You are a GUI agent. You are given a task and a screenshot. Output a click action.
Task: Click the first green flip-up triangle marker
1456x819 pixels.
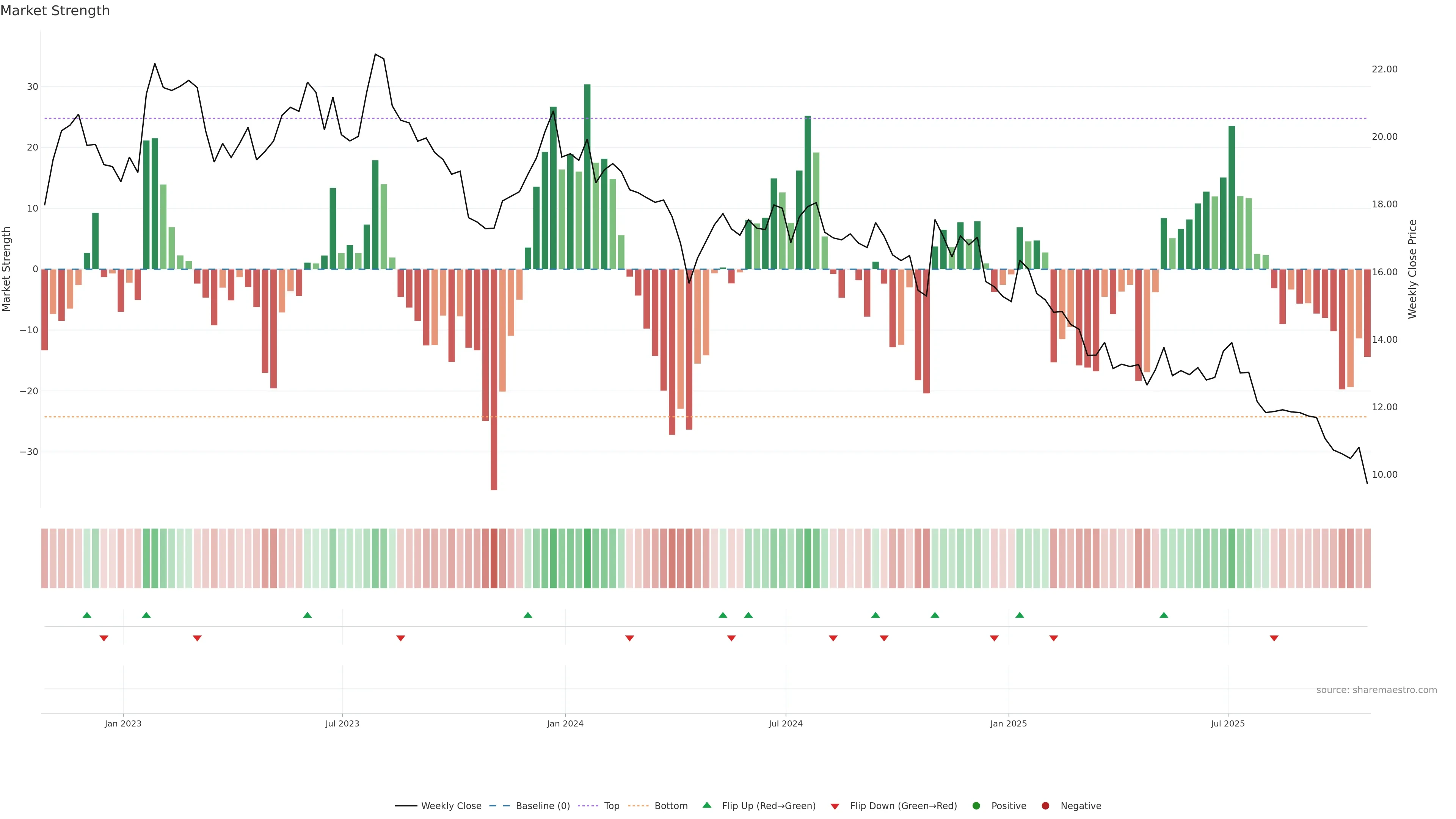pyautogui.click(x=87, y=615)
